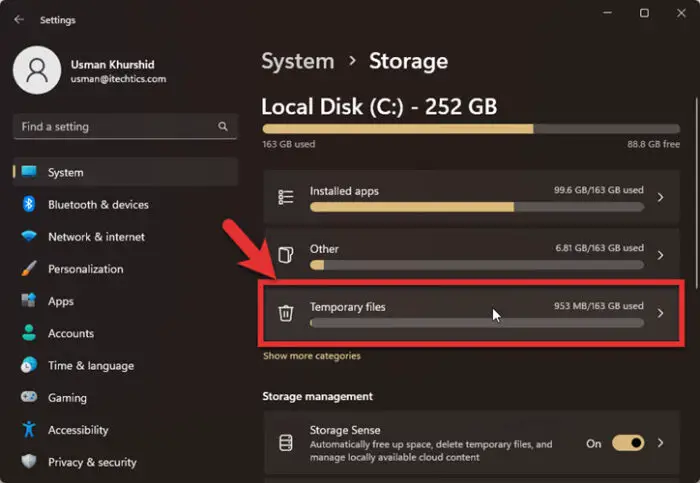
Task: Click the On label beside the toggle
Action: pyautogui.click(x=594, y=444)
